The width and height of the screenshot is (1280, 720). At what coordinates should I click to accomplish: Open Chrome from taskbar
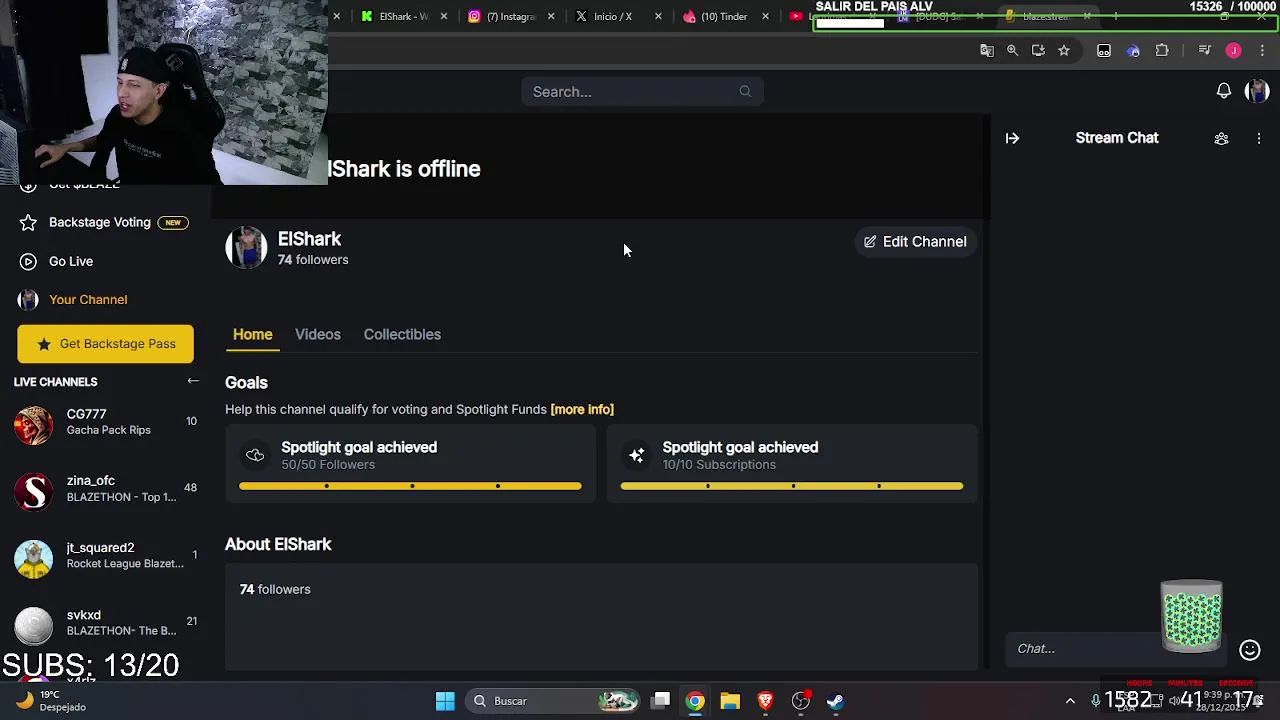pyautogui.click(x=695, y=701)
